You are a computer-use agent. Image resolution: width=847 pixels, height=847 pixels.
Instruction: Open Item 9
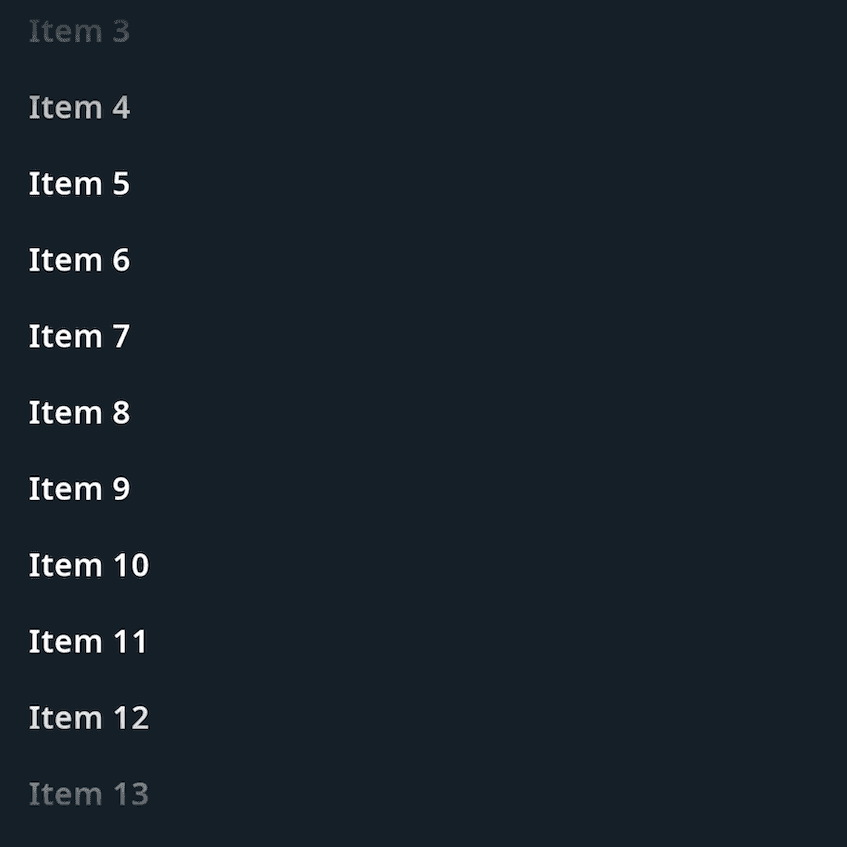click(79, 489)
